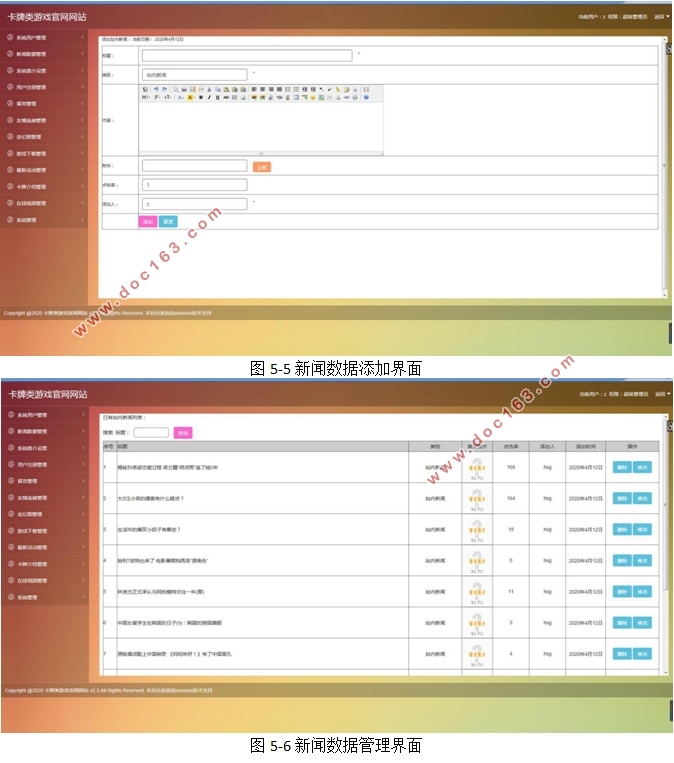
Task: Open the paragraph heading format dropdown in the editor
Action: 146,98
